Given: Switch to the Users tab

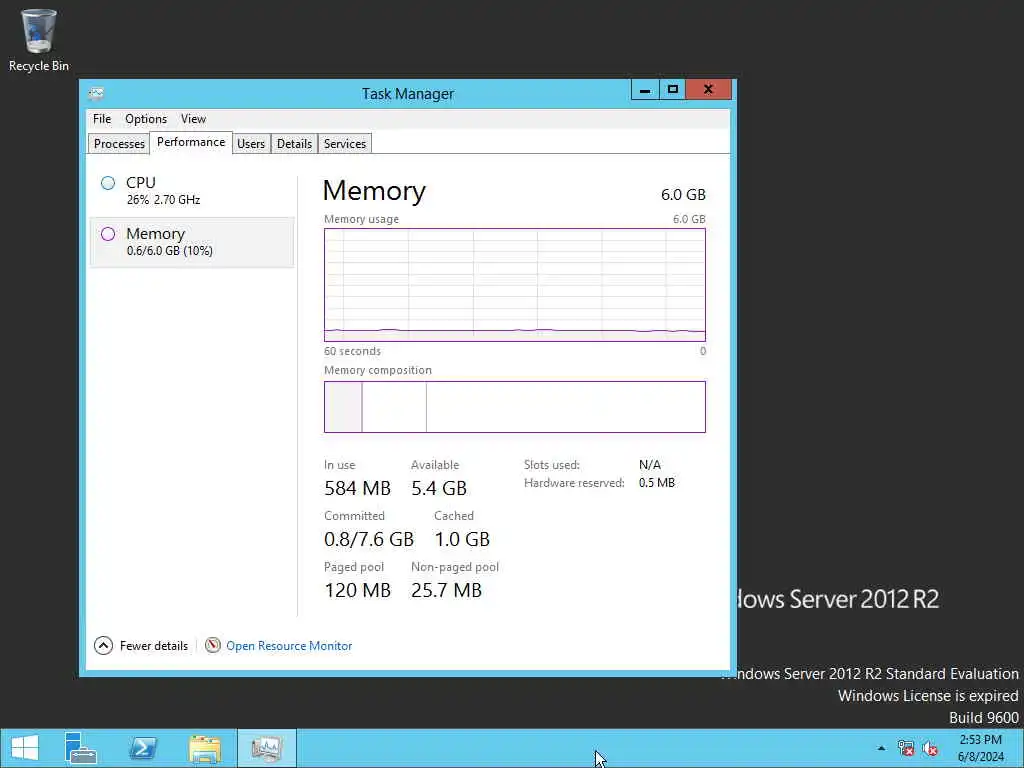Looking at the screenshot, I should pyautogui.click(x=251, y=144).
